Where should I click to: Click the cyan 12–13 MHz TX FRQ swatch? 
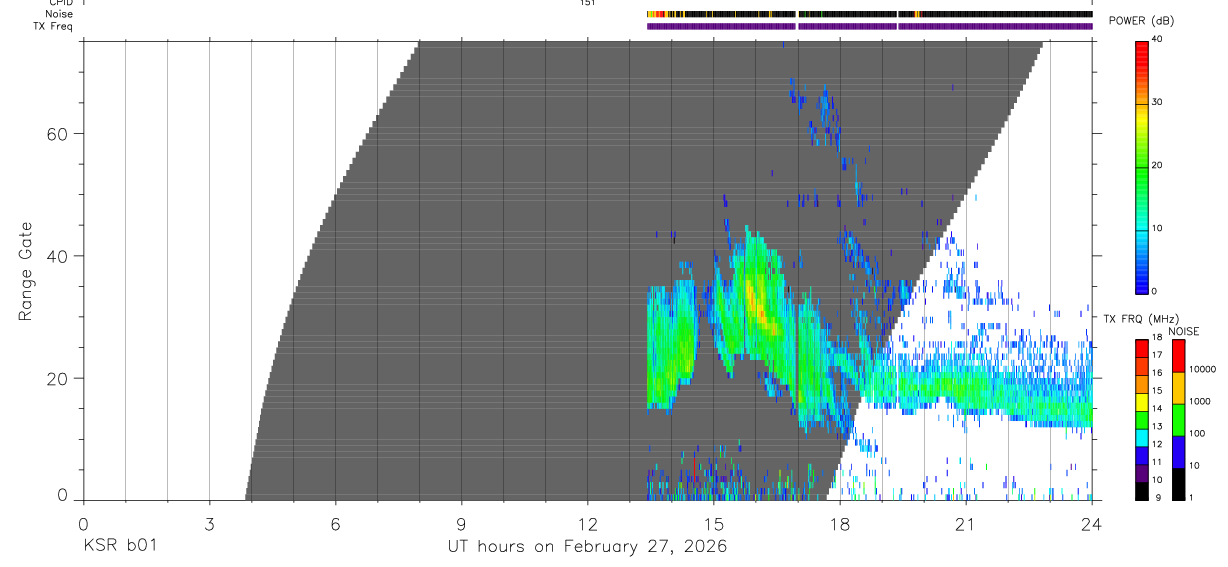click(1141, 438)
